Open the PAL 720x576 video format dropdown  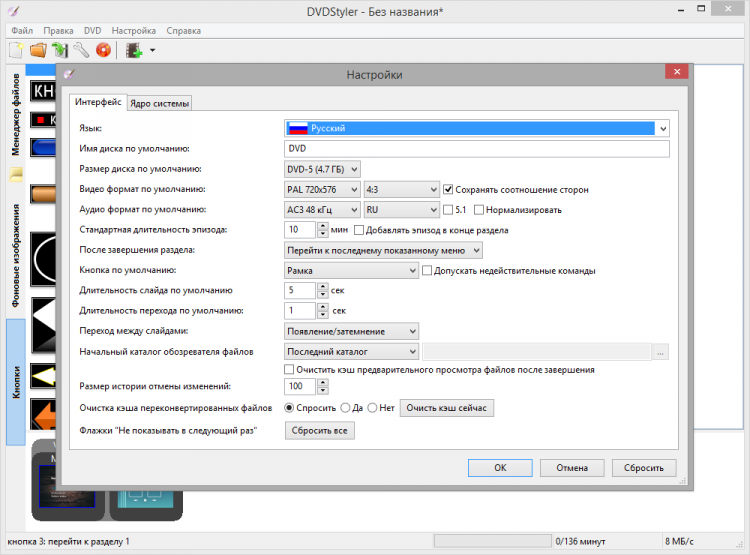point(322,189)
